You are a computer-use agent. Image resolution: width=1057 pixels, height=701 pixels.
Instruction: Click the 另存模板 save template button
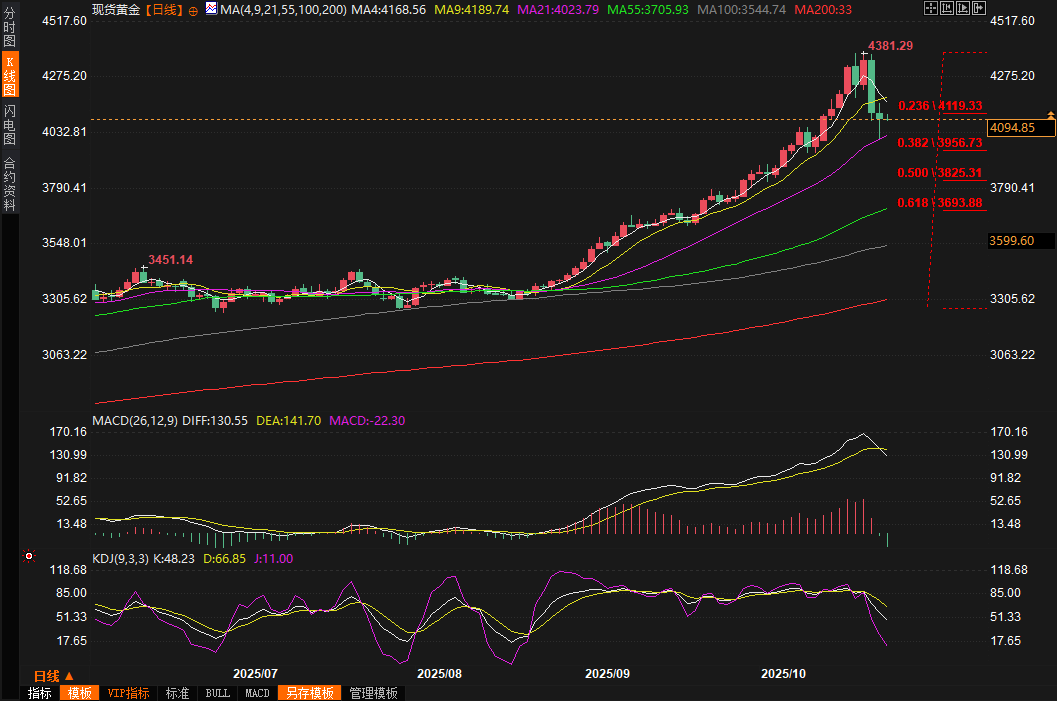tap(309, 693)
